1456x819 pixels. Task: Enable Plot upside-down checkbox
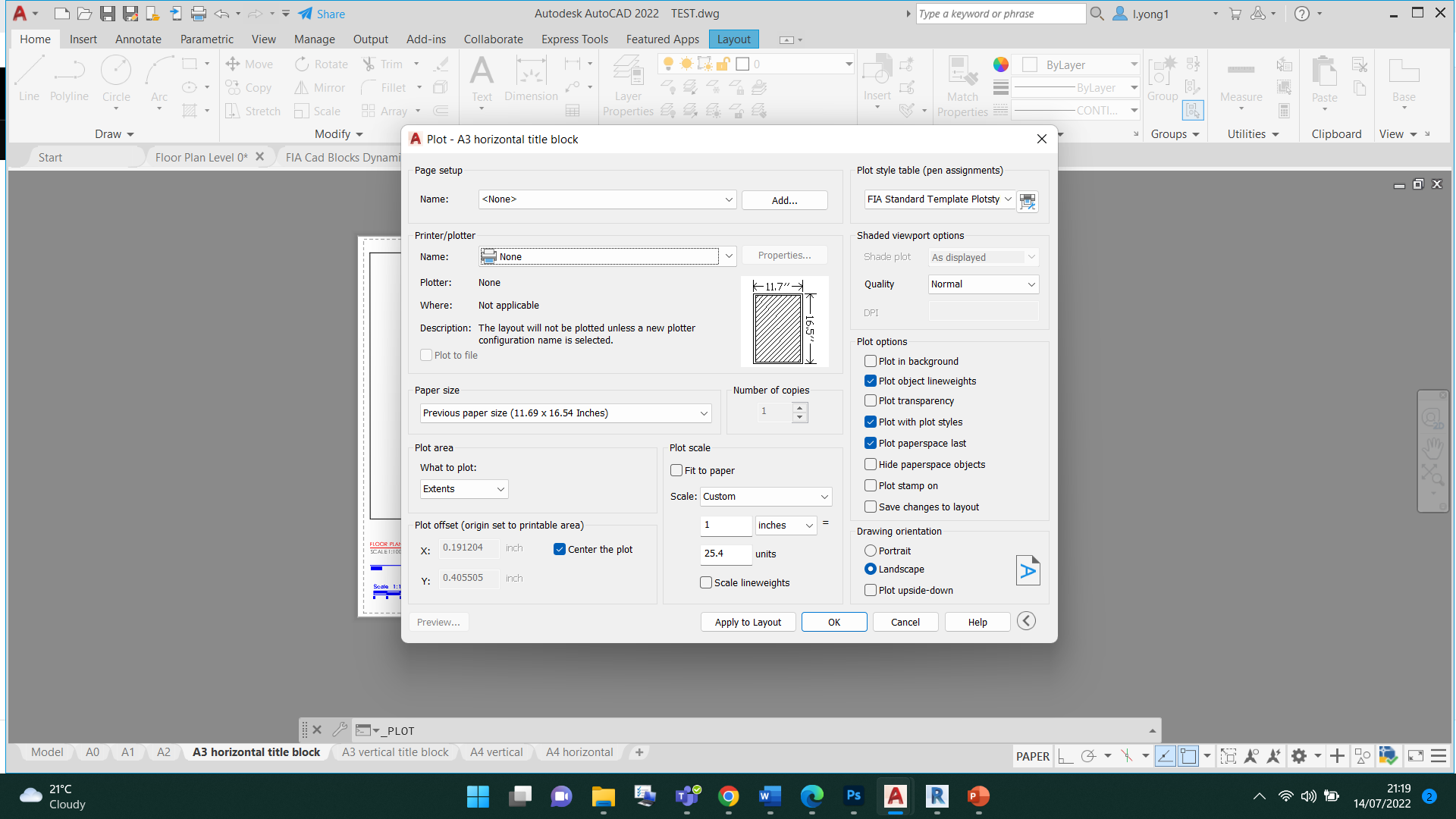(871, 591)
